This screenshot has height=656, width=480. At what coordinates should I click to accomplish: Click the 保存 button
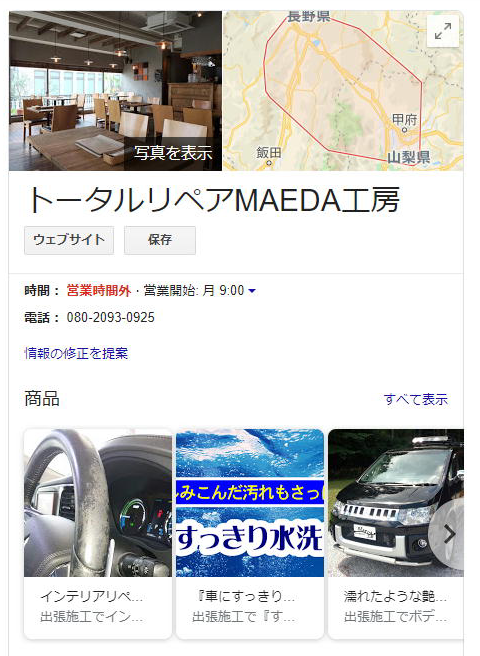click(160, 240)
